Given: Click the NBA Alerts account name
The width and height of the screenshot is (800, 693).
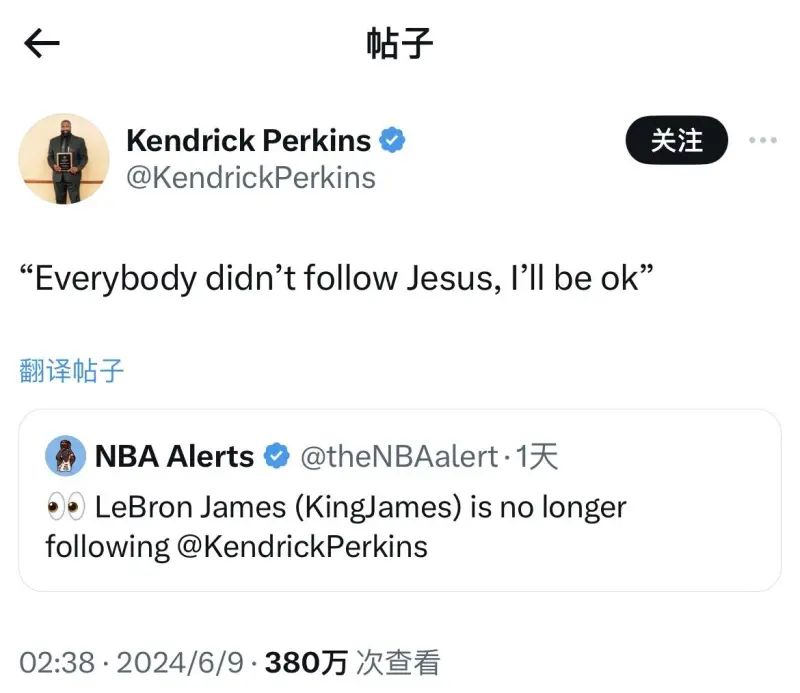Looking at the screenshot, I should click(174, 457).
